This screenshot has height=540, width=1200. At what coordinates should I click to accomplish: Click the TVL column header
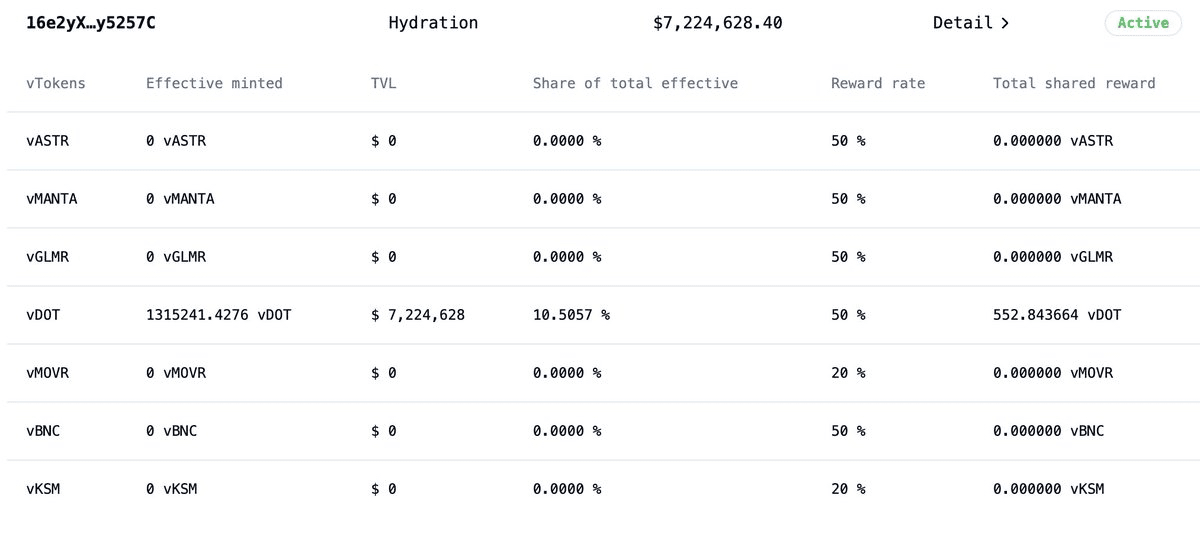[383, 83]
